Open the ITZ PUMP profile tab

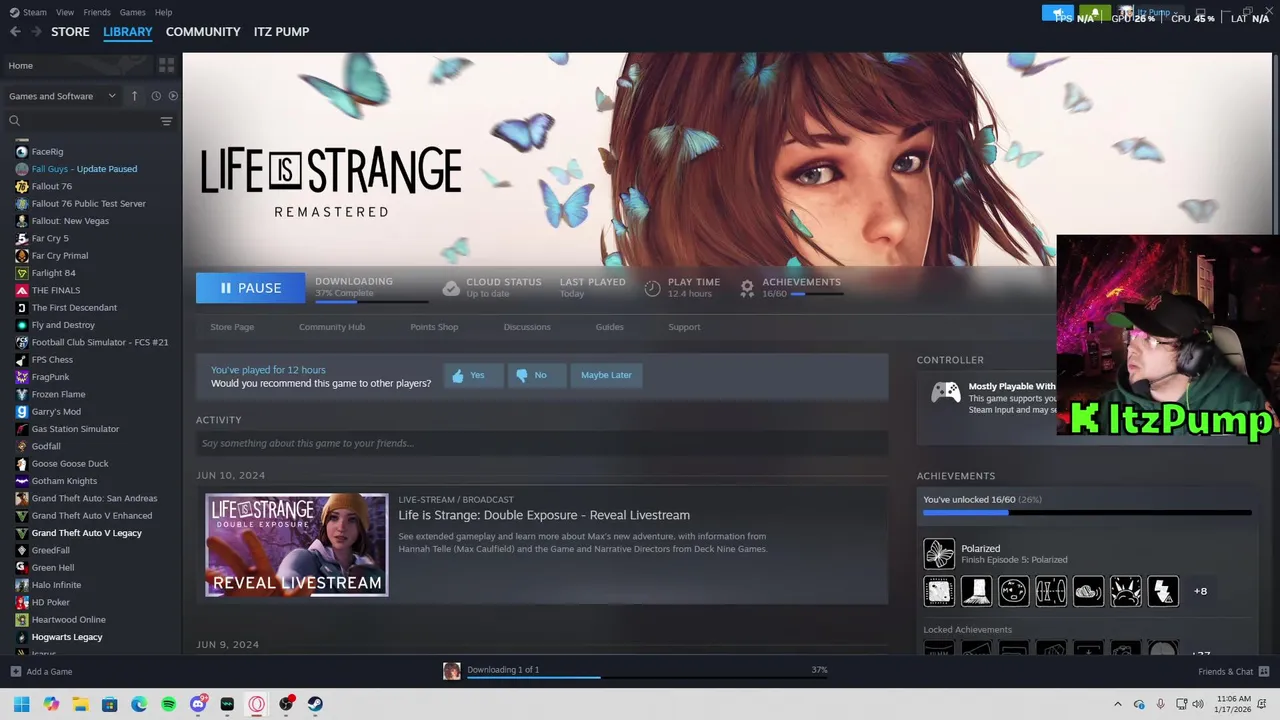tap(281, 32)
